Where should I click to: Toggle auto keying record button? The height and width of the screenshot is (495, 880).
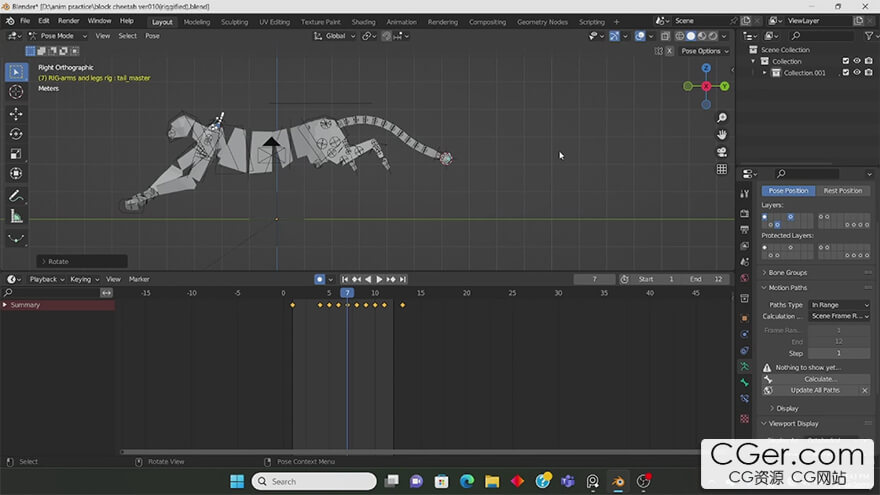coord(319,279)
